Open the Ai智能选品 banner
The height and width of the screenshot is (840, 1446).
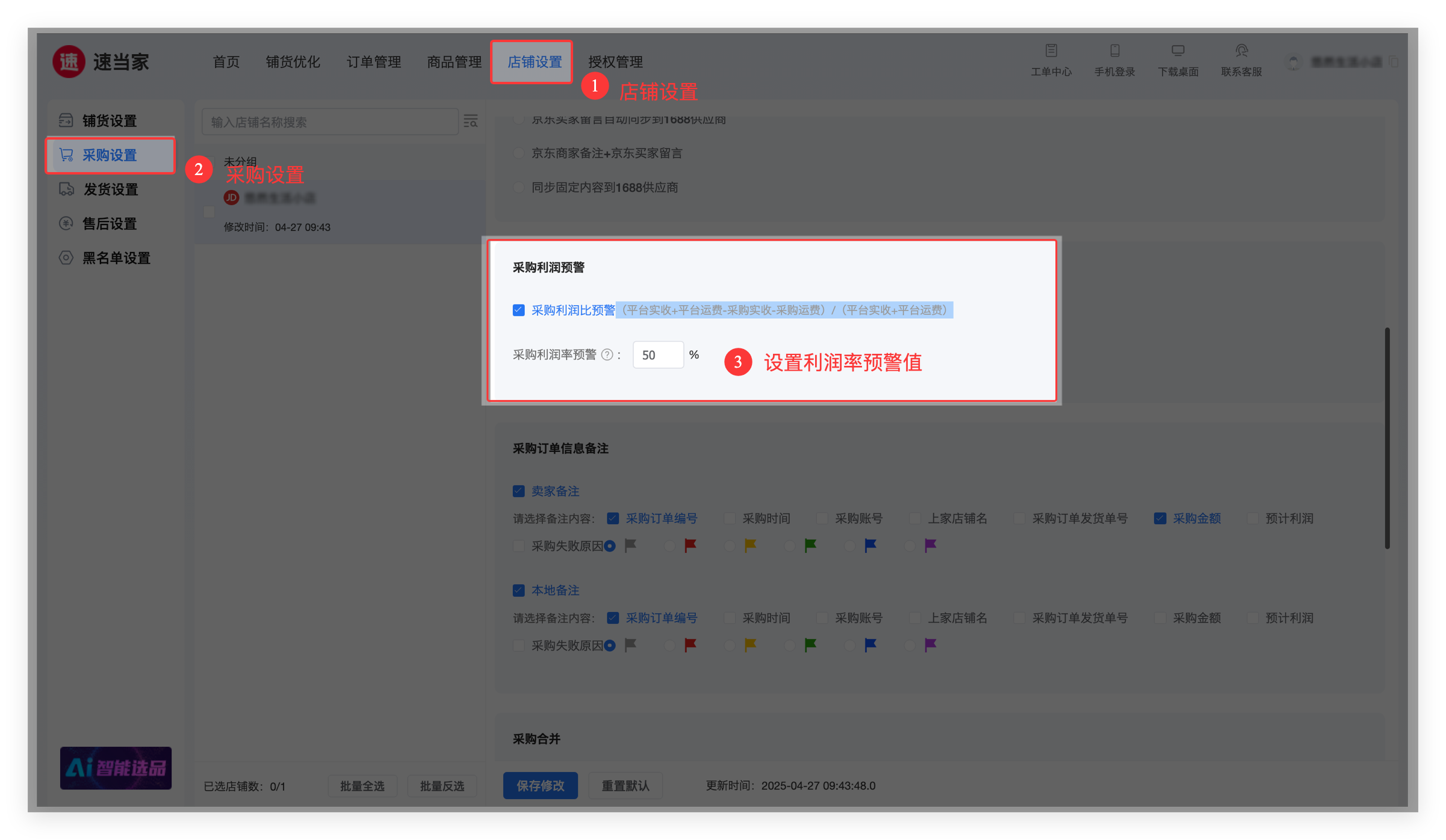(116, 768)
